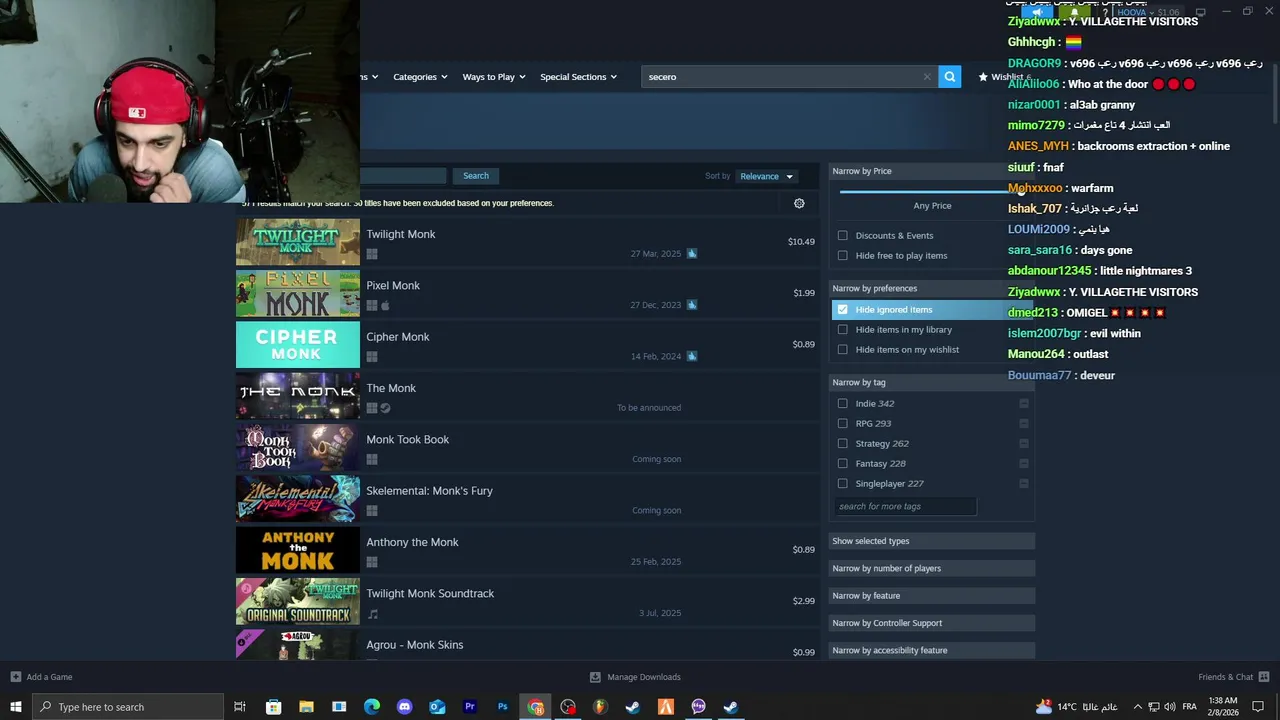This screenshot has height=720, width=1280.
Task: Open the Ways to Play menu
Action: pos(494,77)
